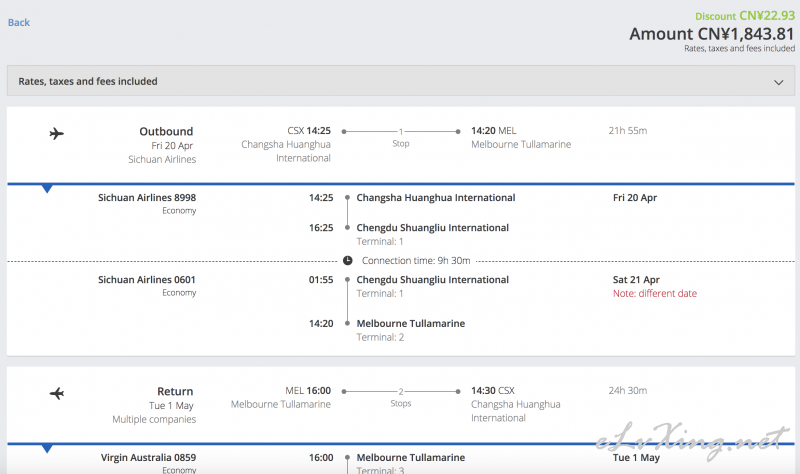Click the return 2 Stops indicator
Screen dimensions: 800x474
click(x=401, y=397)
